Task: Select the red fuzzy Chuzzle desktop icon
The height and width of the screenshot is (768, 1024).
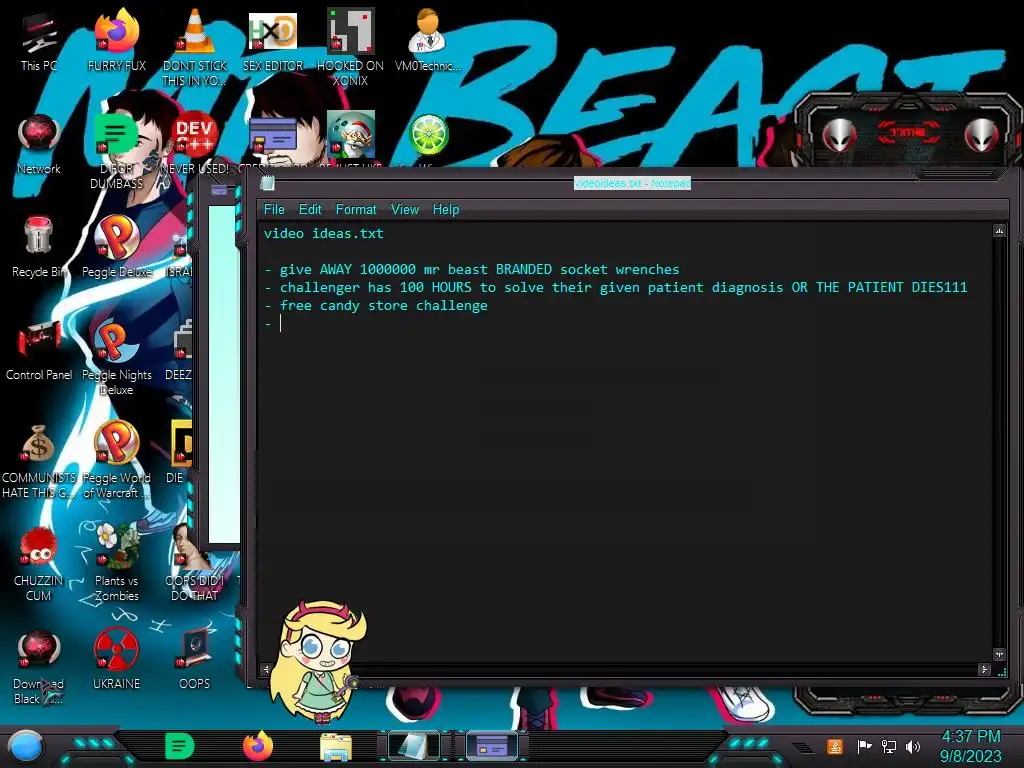Action: coord(39,563)
